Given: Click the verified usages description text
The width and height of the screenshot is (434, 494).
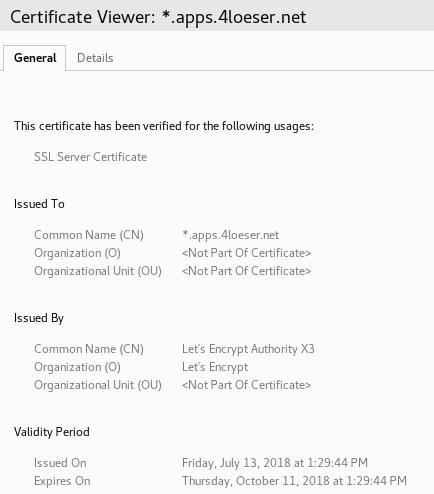Looking at the screenshot, I should (164, 126).
